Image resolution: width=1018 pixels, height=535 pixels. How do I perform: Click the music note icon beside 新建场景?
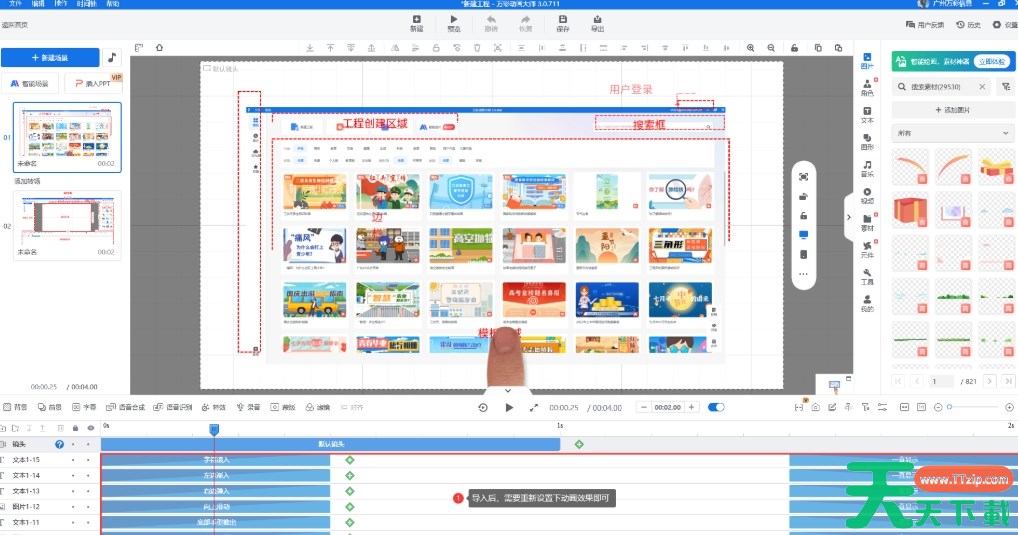point(112,58)
